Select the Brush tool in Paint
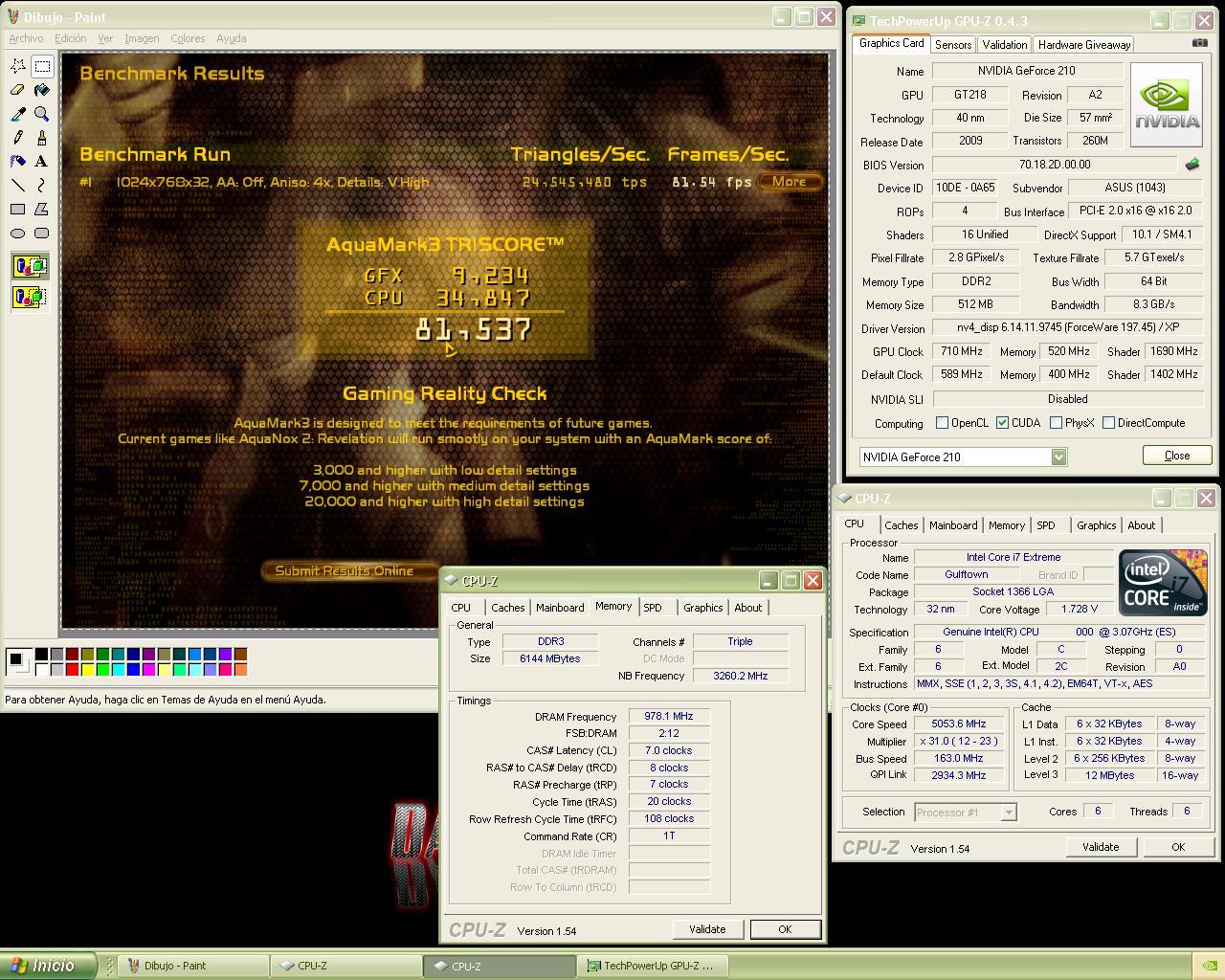The image size is (1225, 980). click(x=42, y=138)
